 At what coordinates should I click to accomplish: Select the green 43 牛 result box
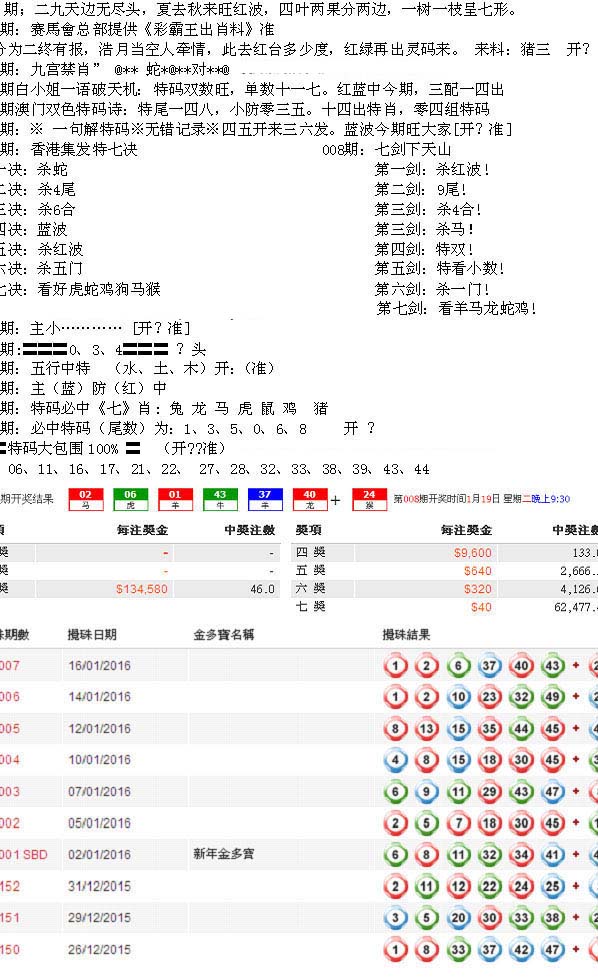(220, 499)
